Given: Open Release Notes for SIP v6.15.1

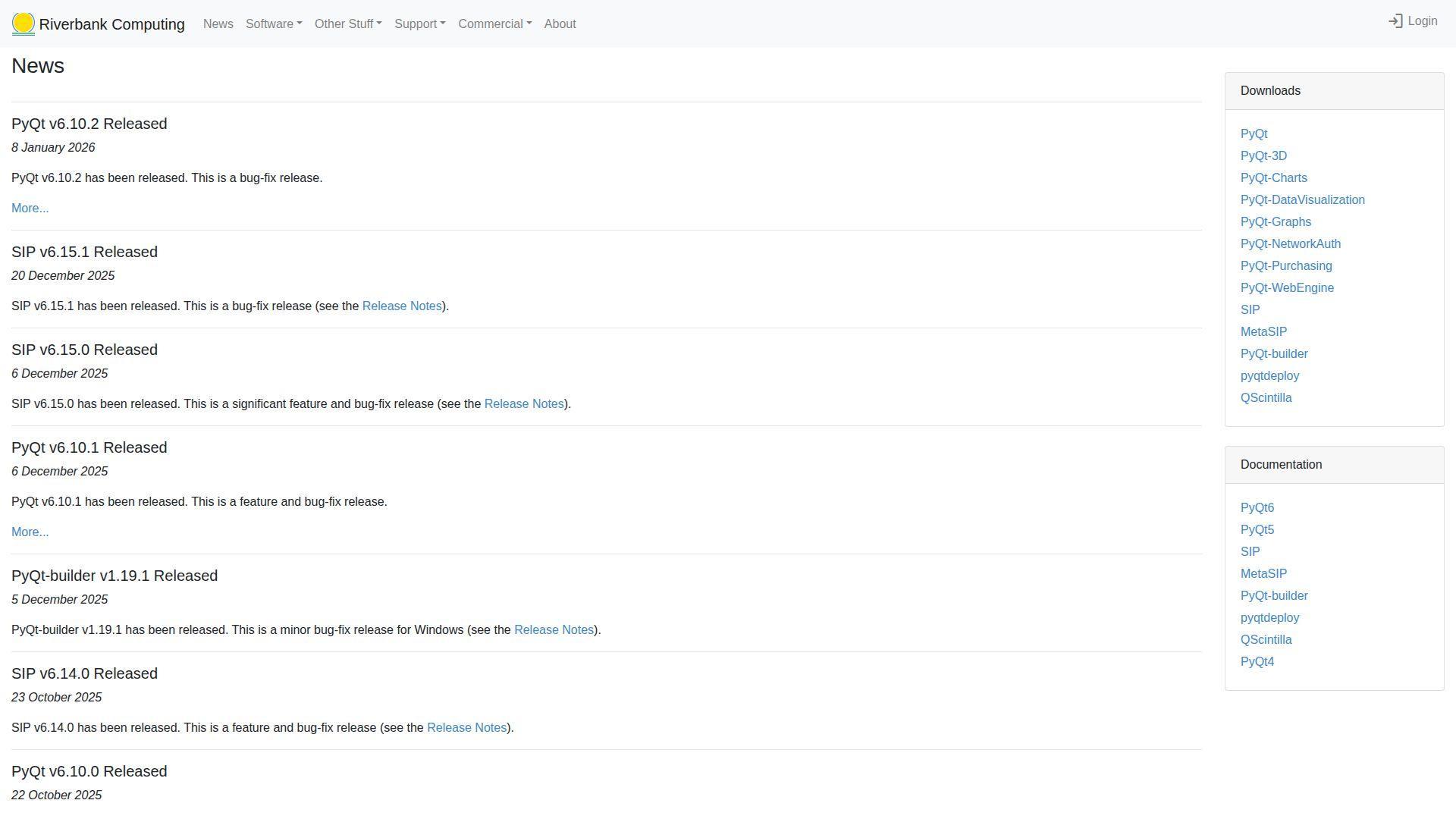Looking at the screenshot, I should tap(402, 306).
